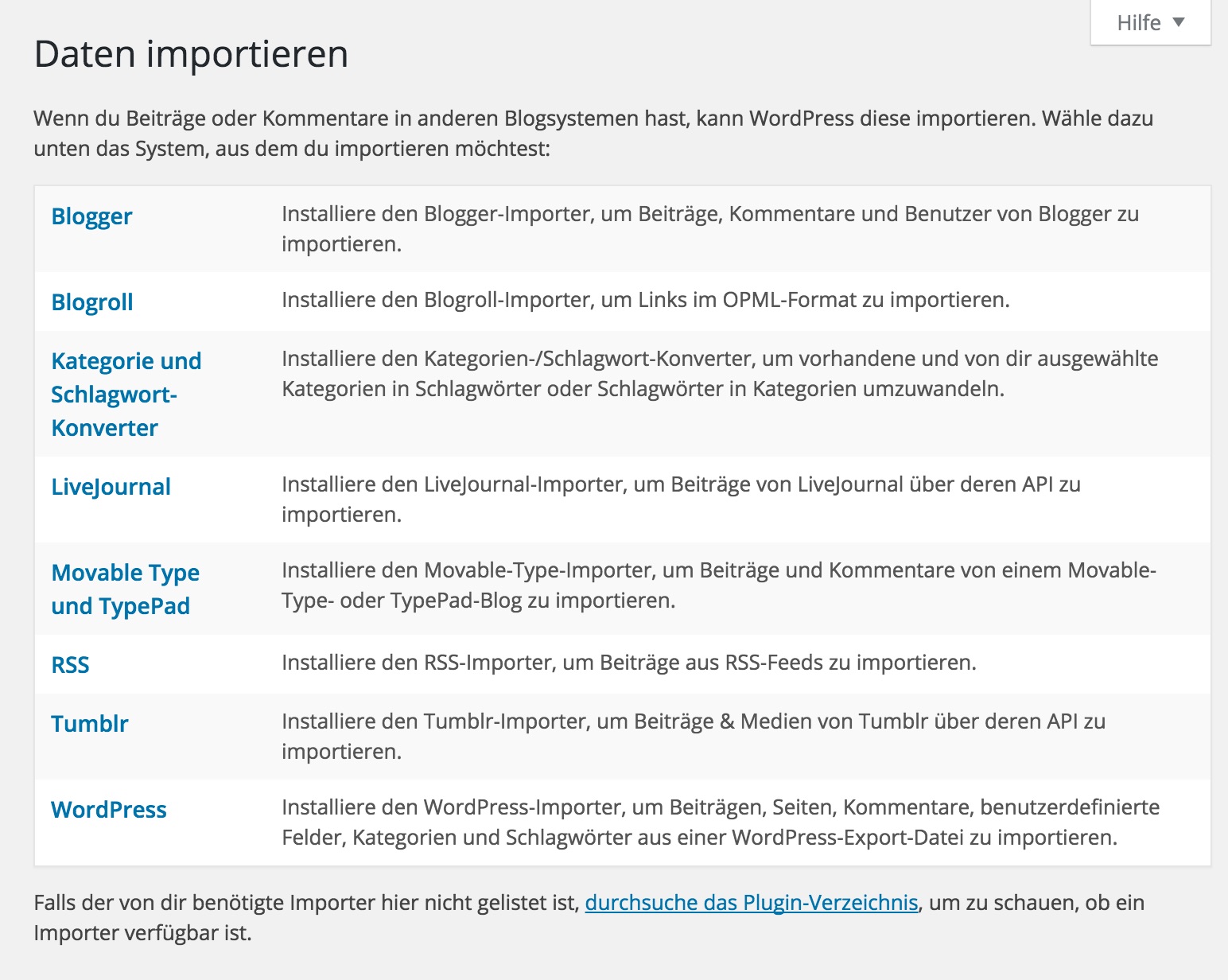Image resolution: width=1228 pixels, height=980 pixels.
Task: Follow the 'durchsuche das Plugin-Verzeichnis' link
Action: (752, 903)
